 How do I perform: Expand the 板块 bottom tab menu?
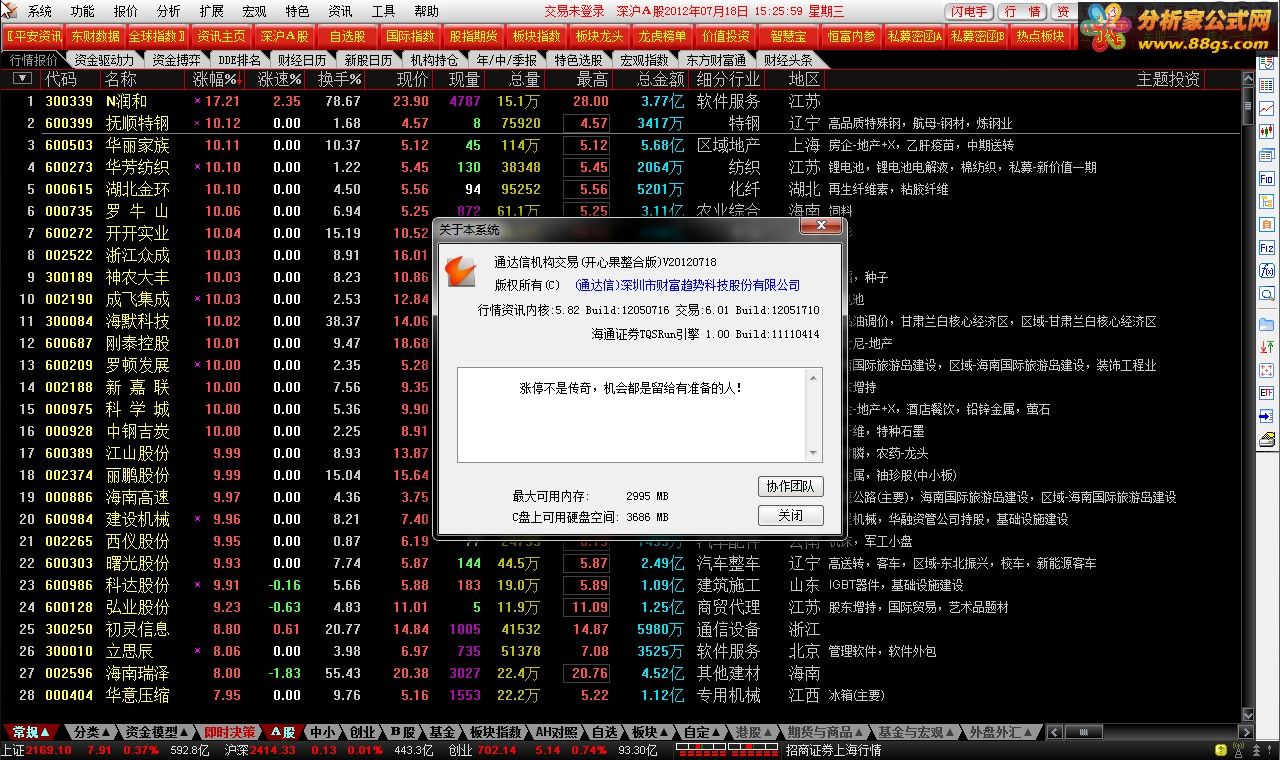(x=648, y=732)
